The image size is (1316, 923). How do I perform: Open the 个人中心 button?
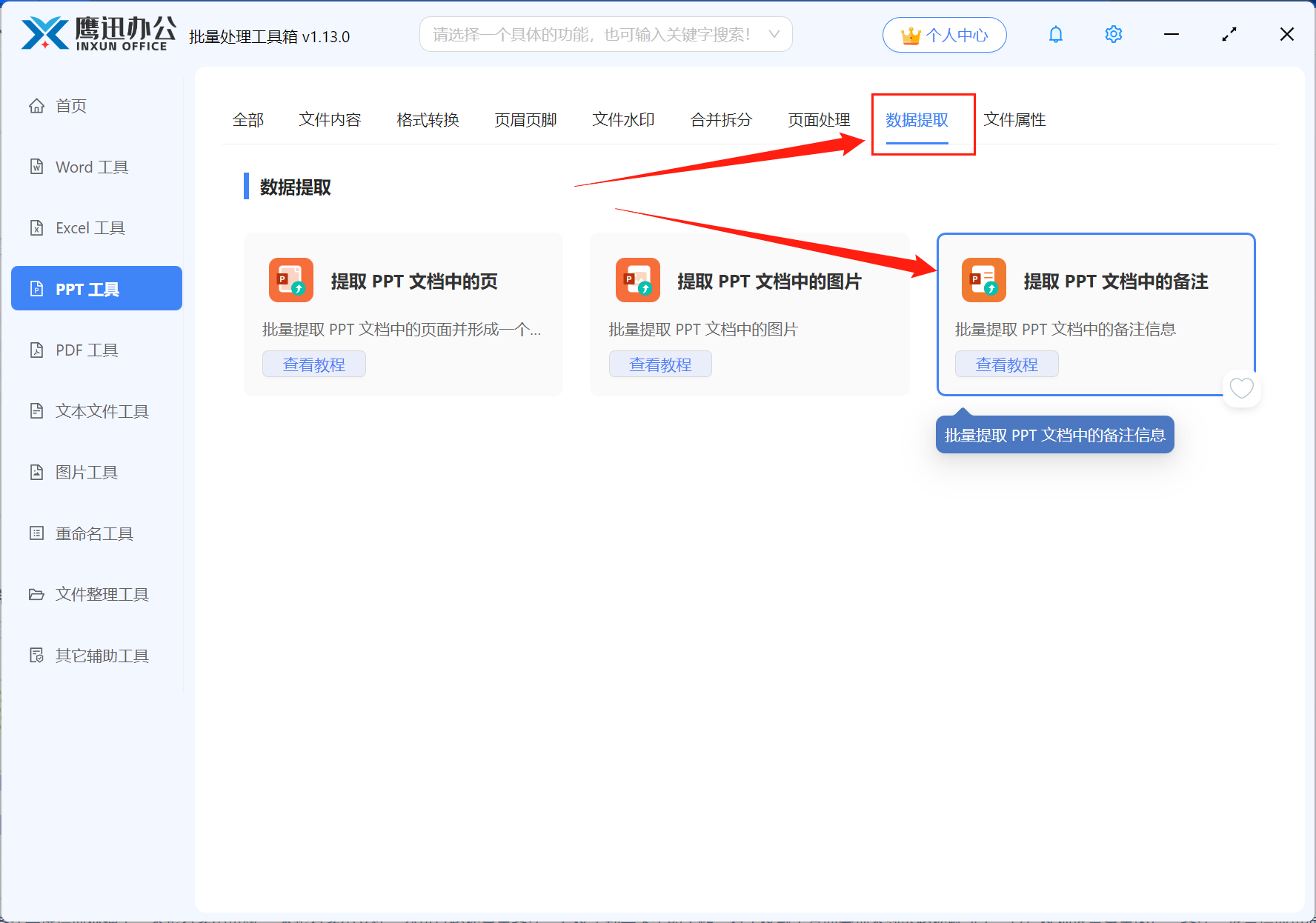(944, 35)
